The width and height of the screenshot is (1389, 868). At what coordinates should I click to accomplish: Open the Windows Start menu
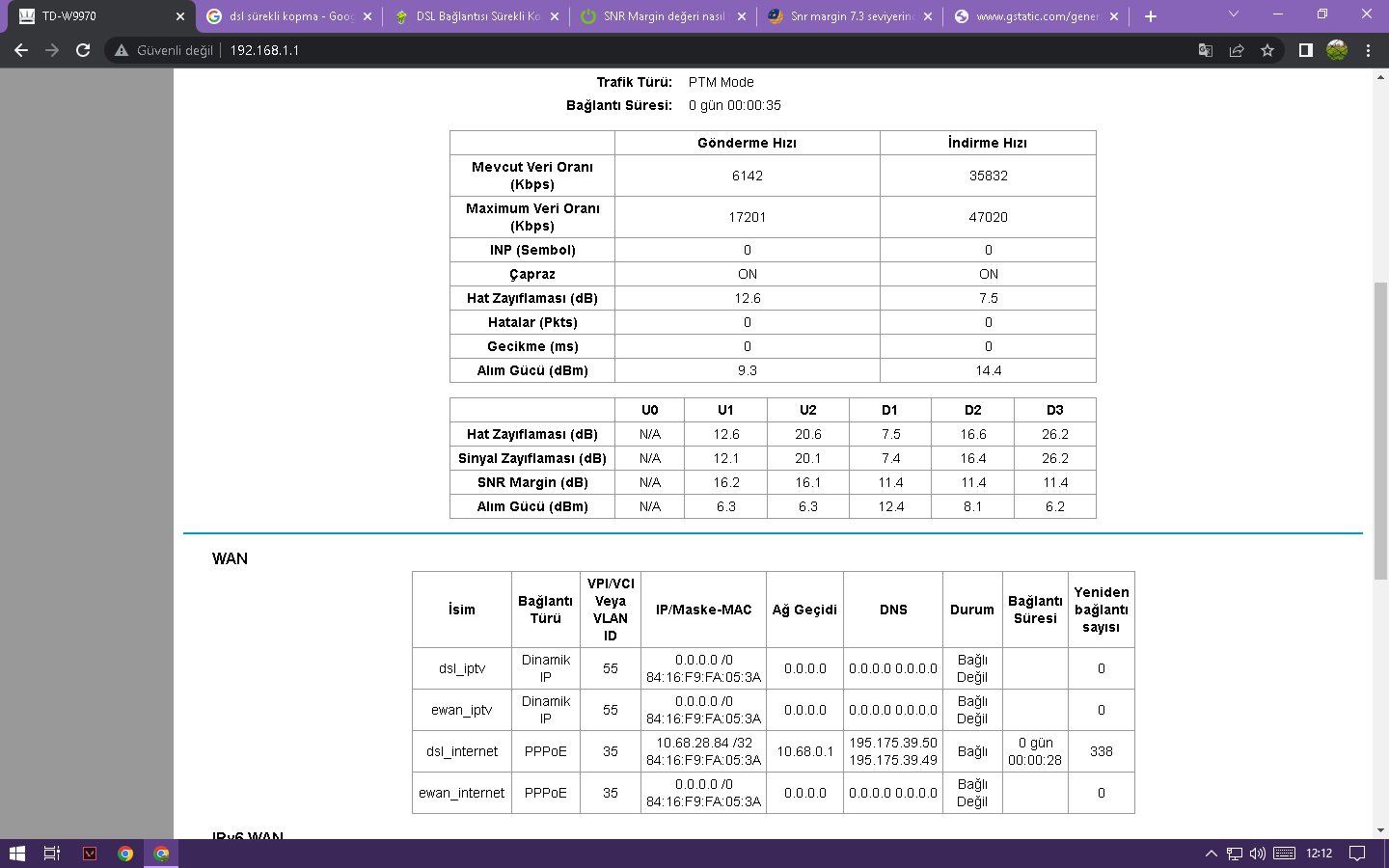16,854
